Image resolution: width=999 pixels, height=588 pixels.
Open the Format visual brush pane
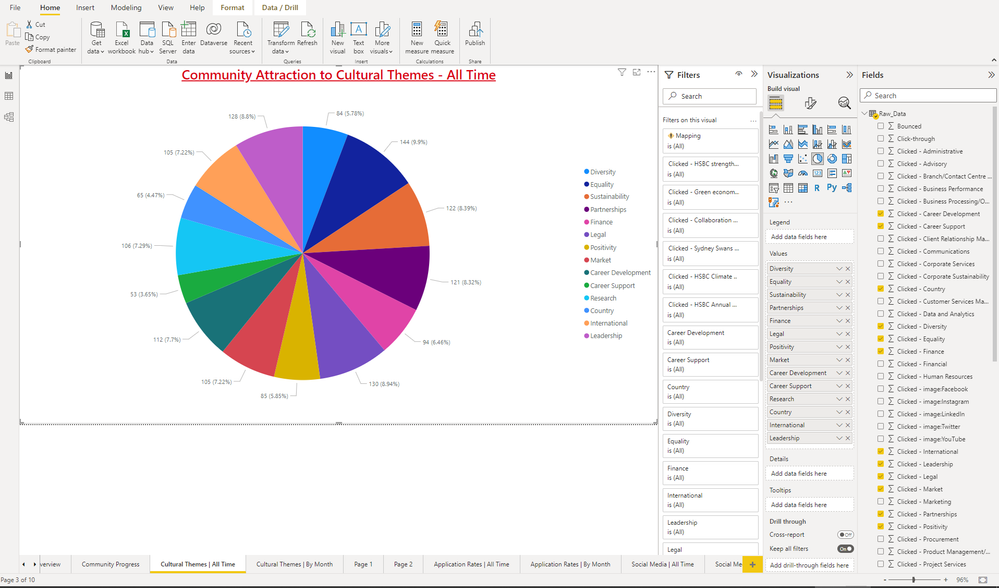point(810,103)
